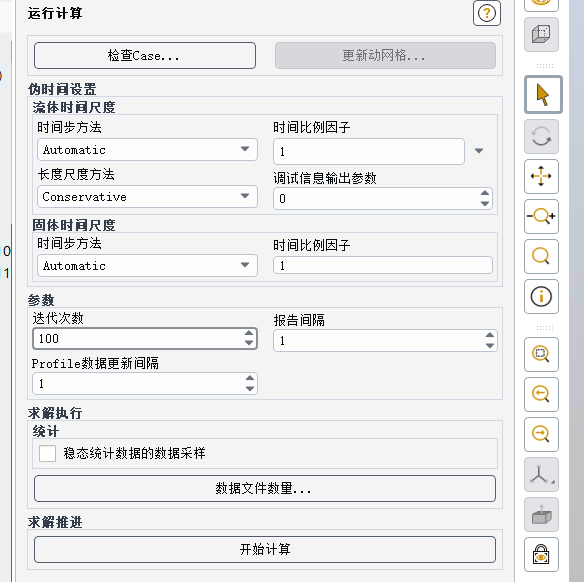Screen dimensions: 584x582
Task: Expand solid 时间步方法 Automatic dropdown
Action: click(x=147, y=265)
